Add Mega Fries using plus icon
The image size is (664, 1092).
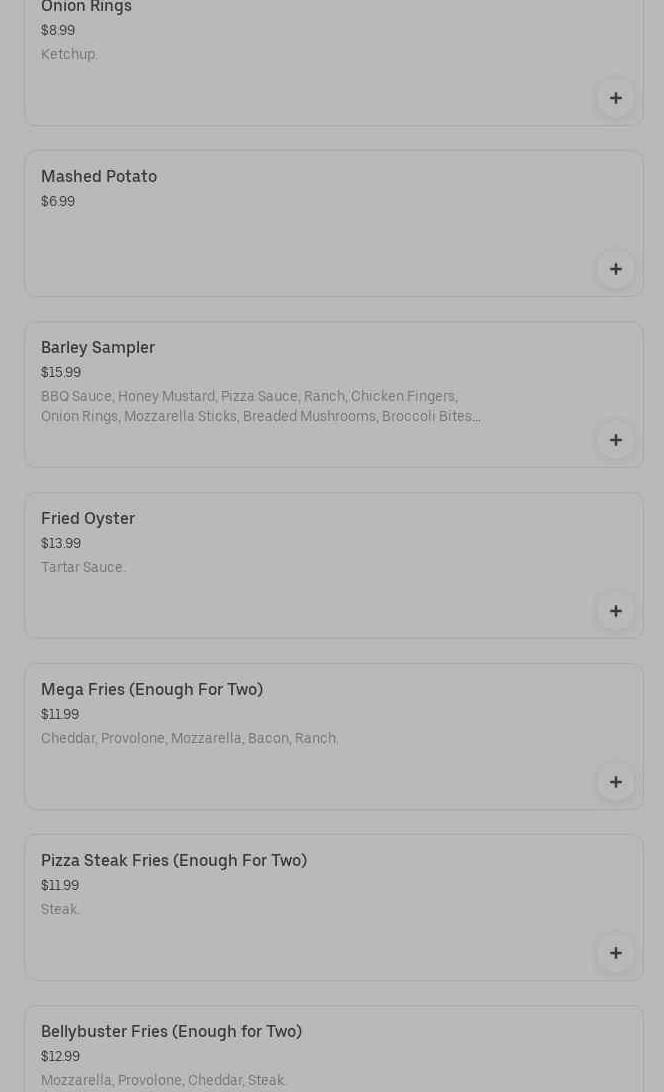615,782
